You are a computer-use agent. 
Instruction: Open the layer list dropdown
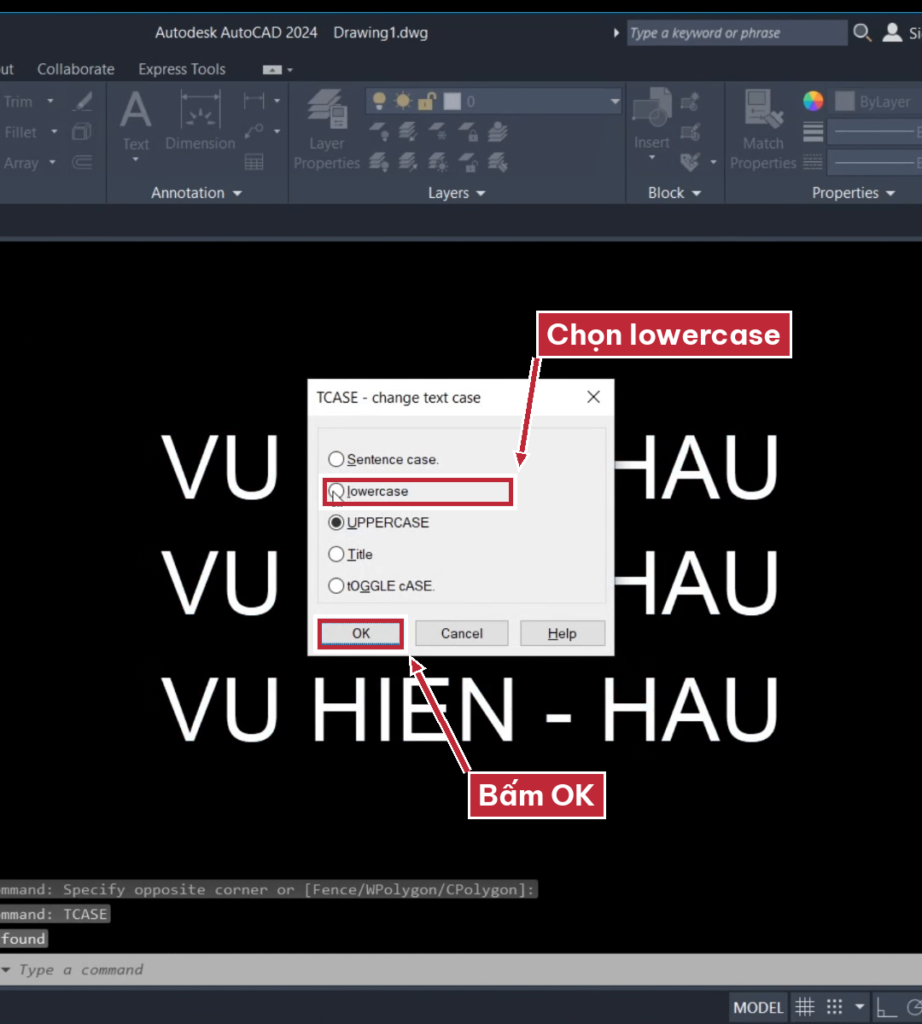coord(614,101)
